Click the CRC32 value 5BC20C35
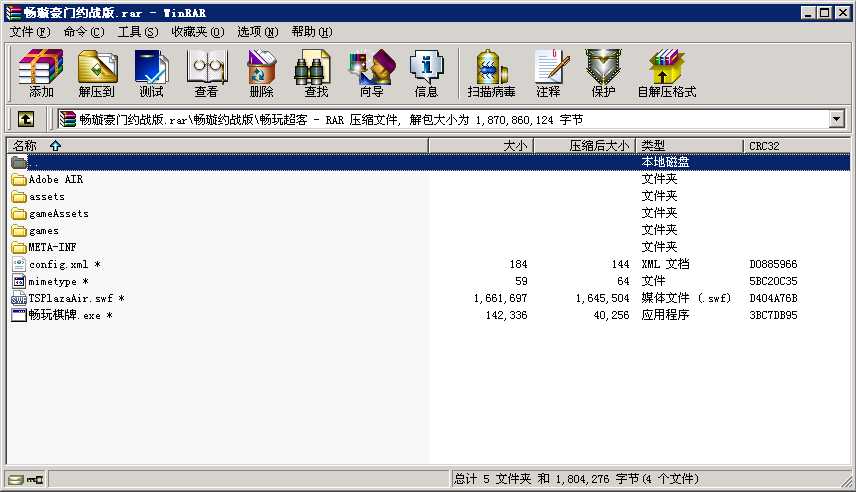 (x=773, y=281)
